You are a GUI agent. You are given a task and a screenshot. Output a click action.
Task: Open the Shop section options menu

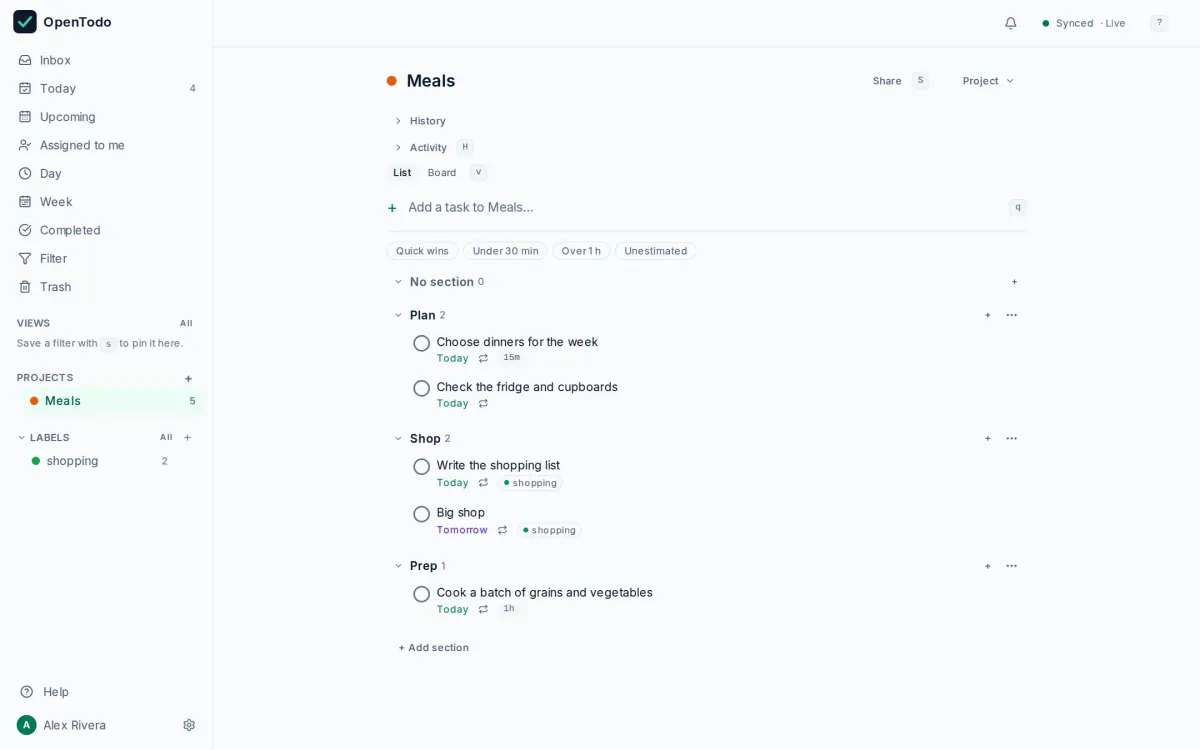pyautogui.click(x=1012, y=438)
